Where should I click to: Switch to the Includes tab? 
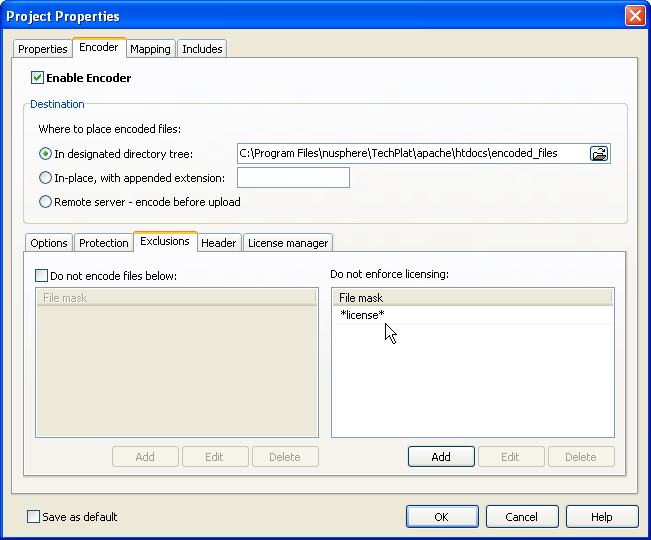click(202, 49)
